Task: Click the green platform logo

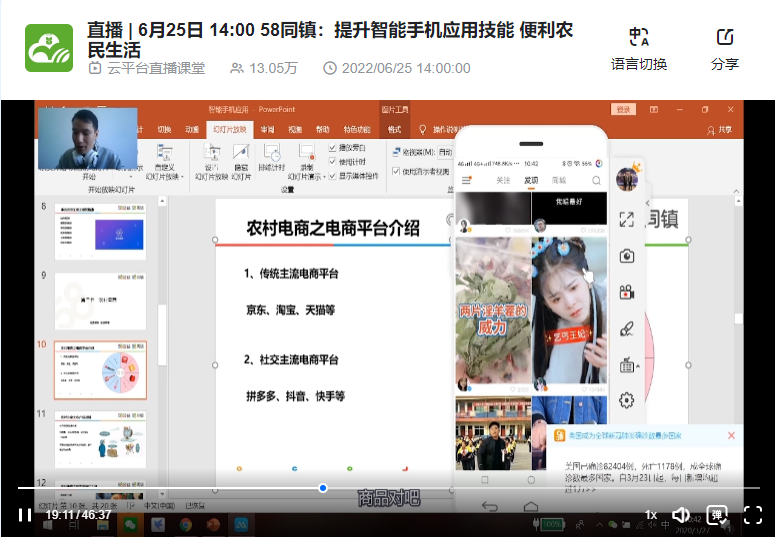Action: [x=49, y=48]
